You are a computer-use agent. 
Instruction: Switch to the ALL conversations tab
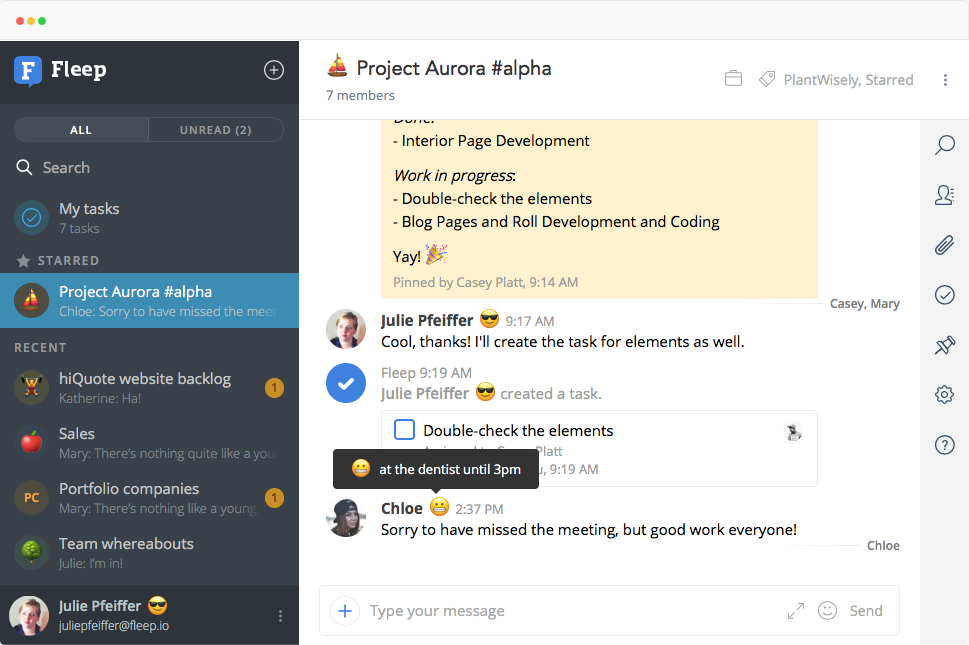tap(81, 130)
